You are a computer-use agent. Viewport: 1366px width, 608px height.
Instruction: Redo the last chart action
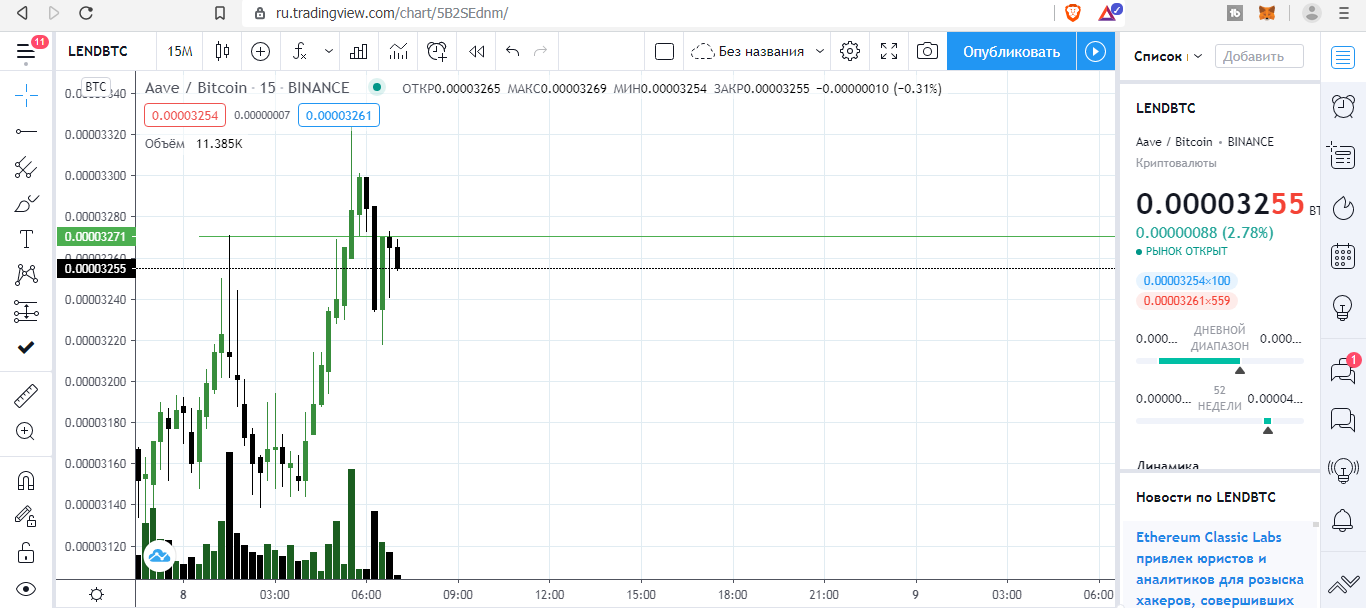[541, 51]
